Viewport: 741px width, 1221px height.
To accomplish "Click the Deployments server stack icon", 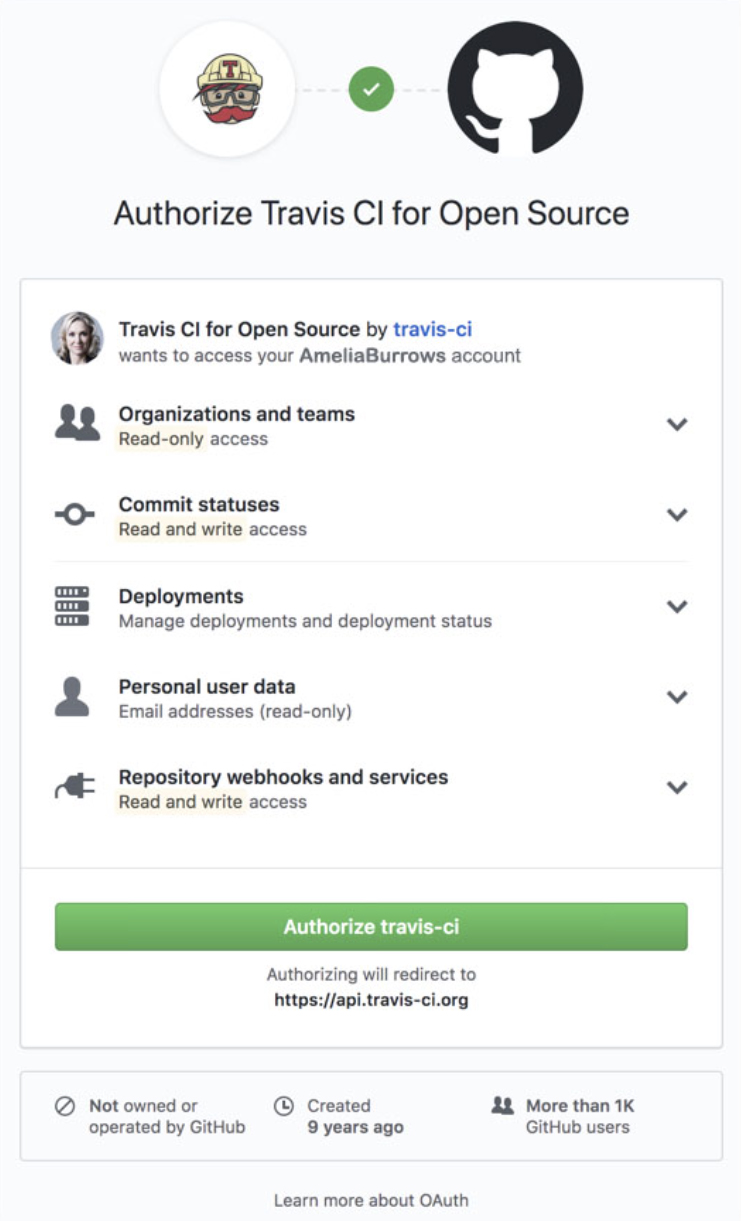I will pos(72,606).
